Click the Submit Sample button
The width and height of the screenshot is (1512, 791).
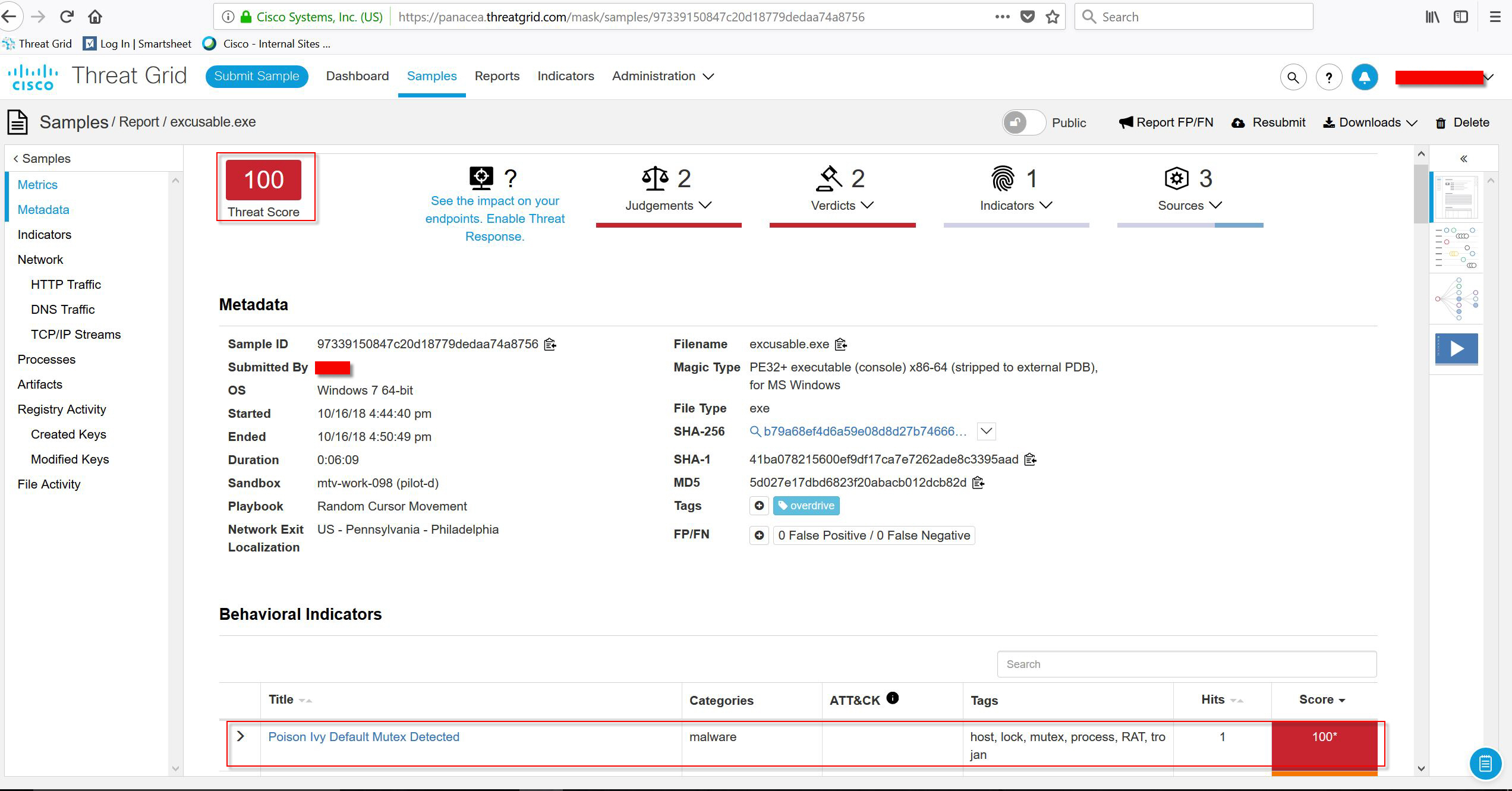click(x=257, y=76)
